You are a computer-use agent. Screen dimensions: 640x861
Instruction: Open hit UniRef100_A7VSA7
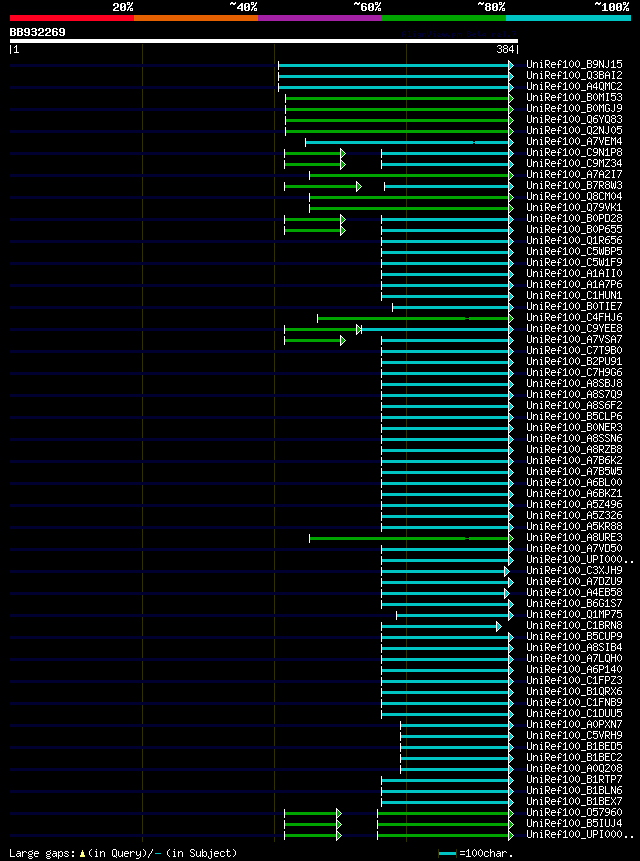tap(574, 339)
